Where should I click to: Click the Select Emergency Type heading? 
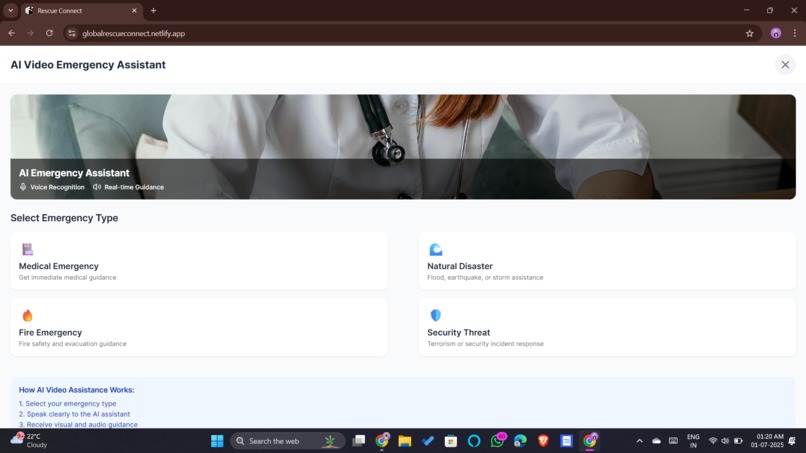(64, 218)
